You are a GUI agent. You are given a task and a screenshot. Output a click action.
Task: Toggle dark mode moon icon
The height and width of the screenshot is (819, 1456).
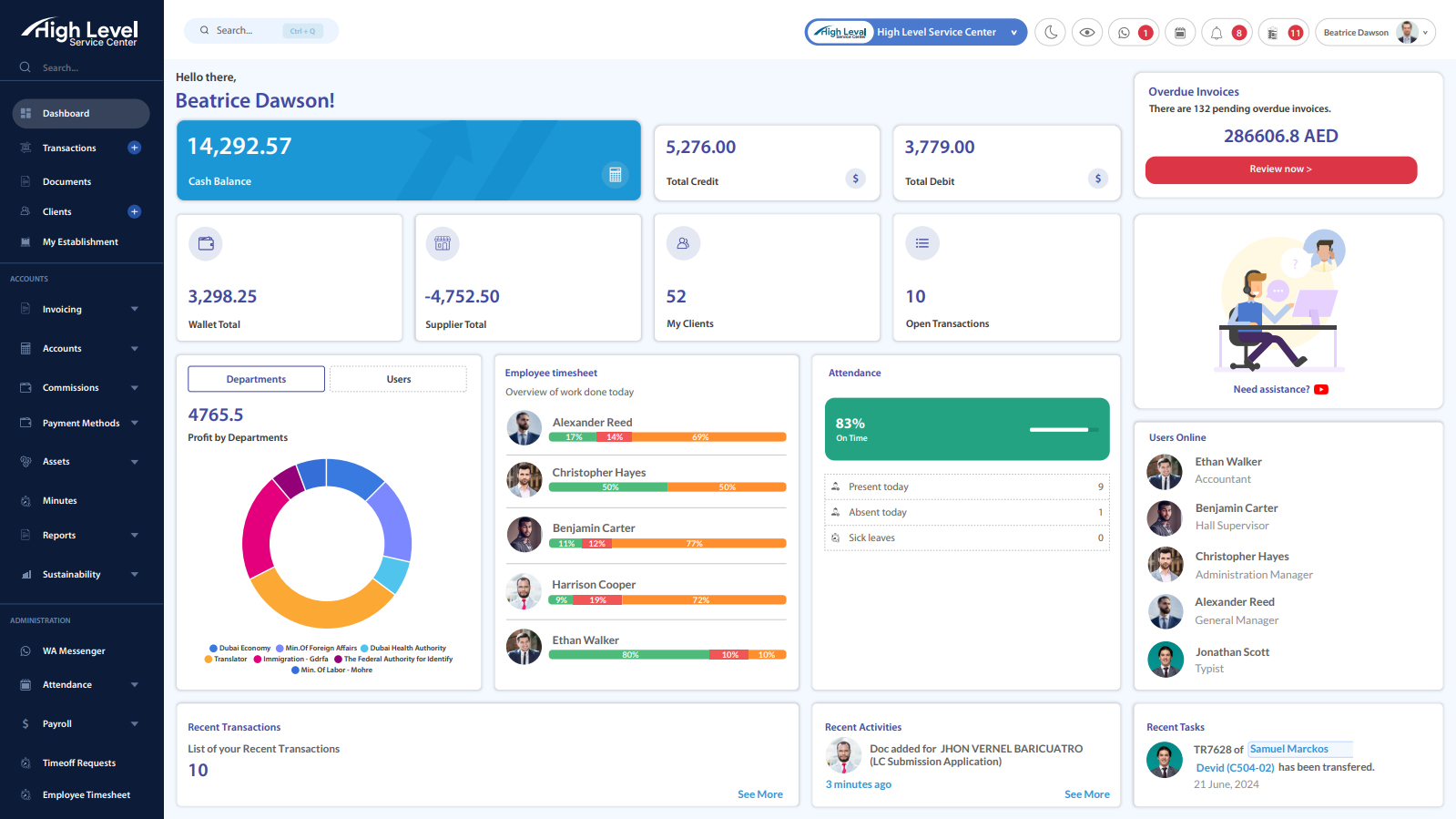point(1050,32)
